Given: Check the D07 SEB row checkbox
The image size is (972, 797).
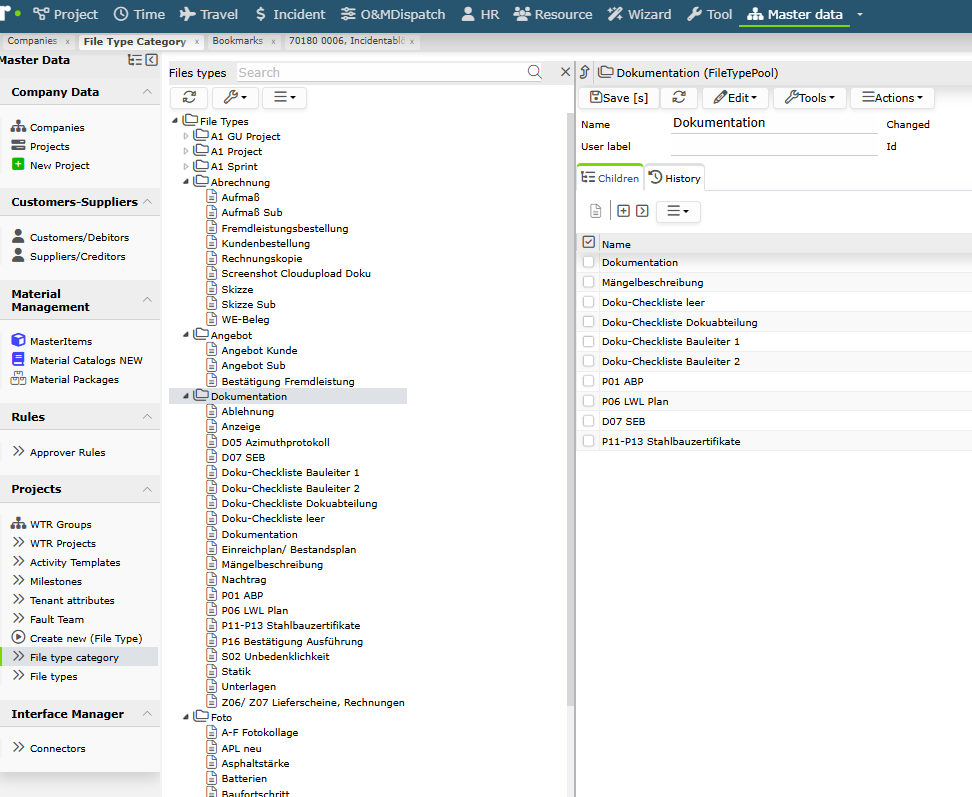Looking at the screenshot, I should tap(588, 421).
